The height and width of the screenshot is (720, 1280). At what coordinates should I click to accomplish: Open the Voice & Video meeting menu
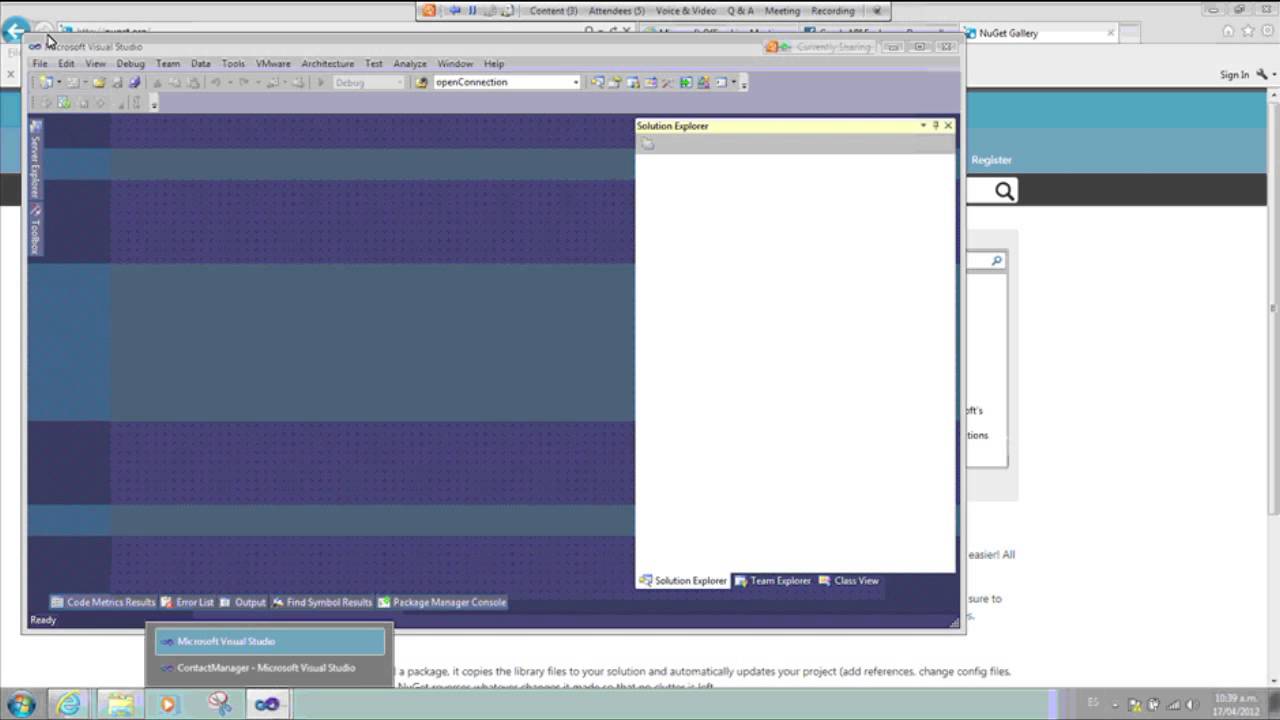pyautogui.click(x=686, y=11)
